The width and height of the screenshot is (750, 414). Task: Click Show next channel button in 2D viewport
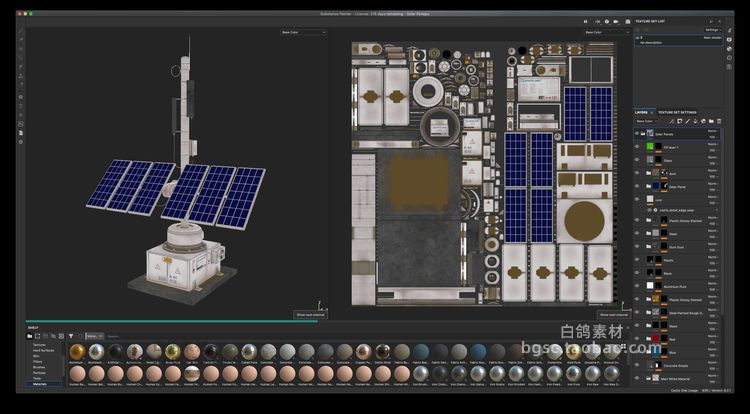[x=614, y=315]
